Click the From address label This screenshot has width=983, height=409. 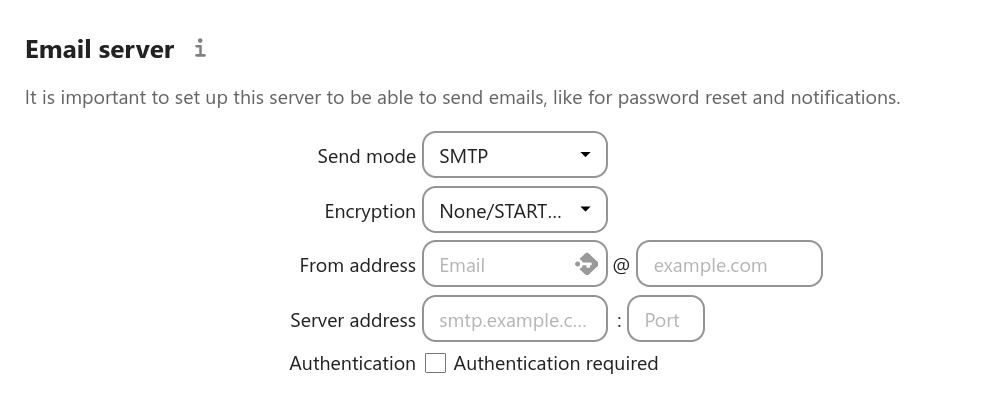click(x=357, y=265)
